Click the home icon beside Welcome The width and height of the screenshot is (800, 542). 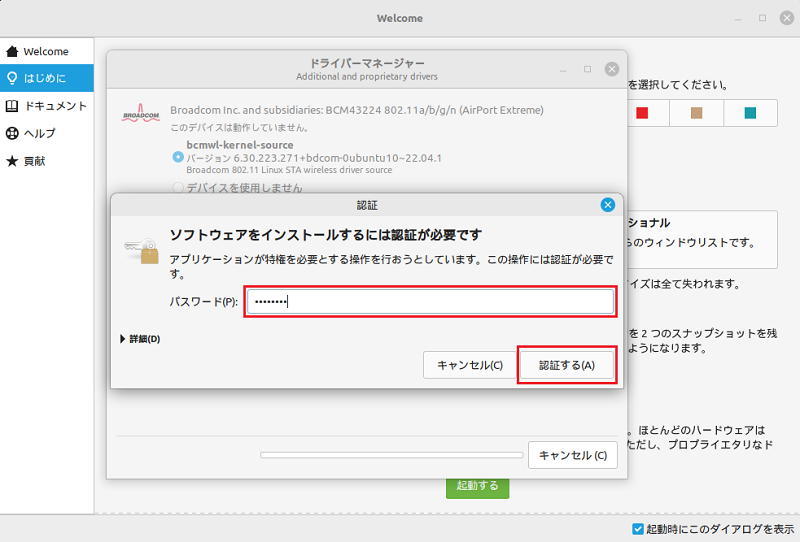point(12,51)
